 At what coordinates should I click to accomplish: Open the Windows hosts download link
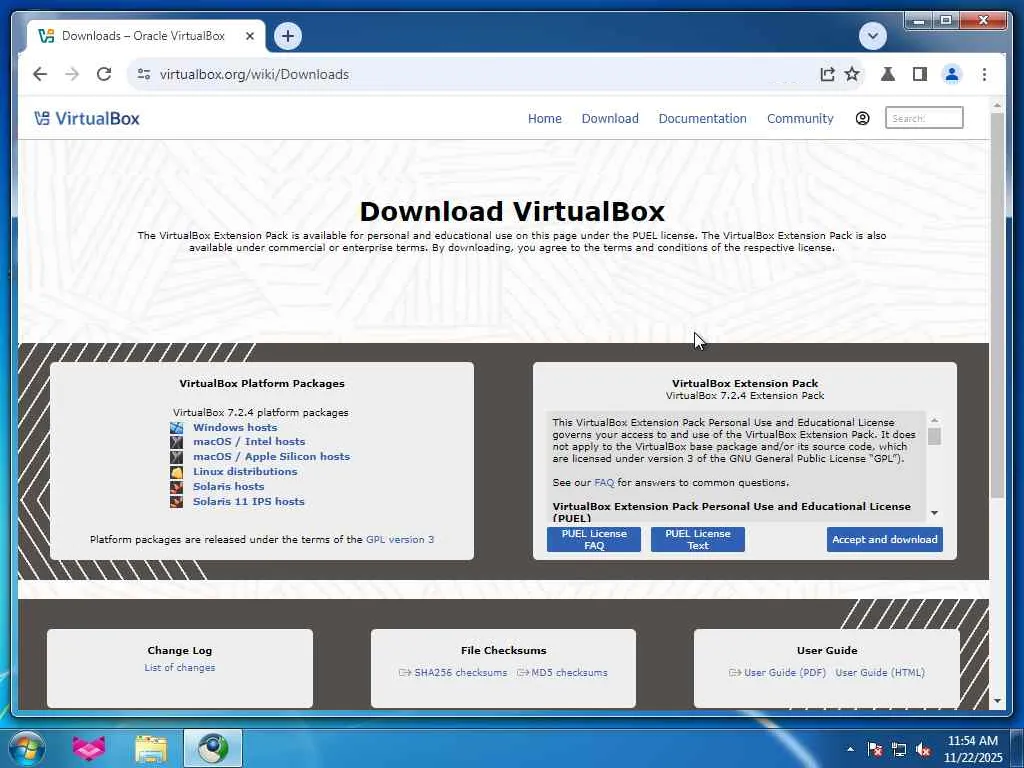tap(235, 427)
